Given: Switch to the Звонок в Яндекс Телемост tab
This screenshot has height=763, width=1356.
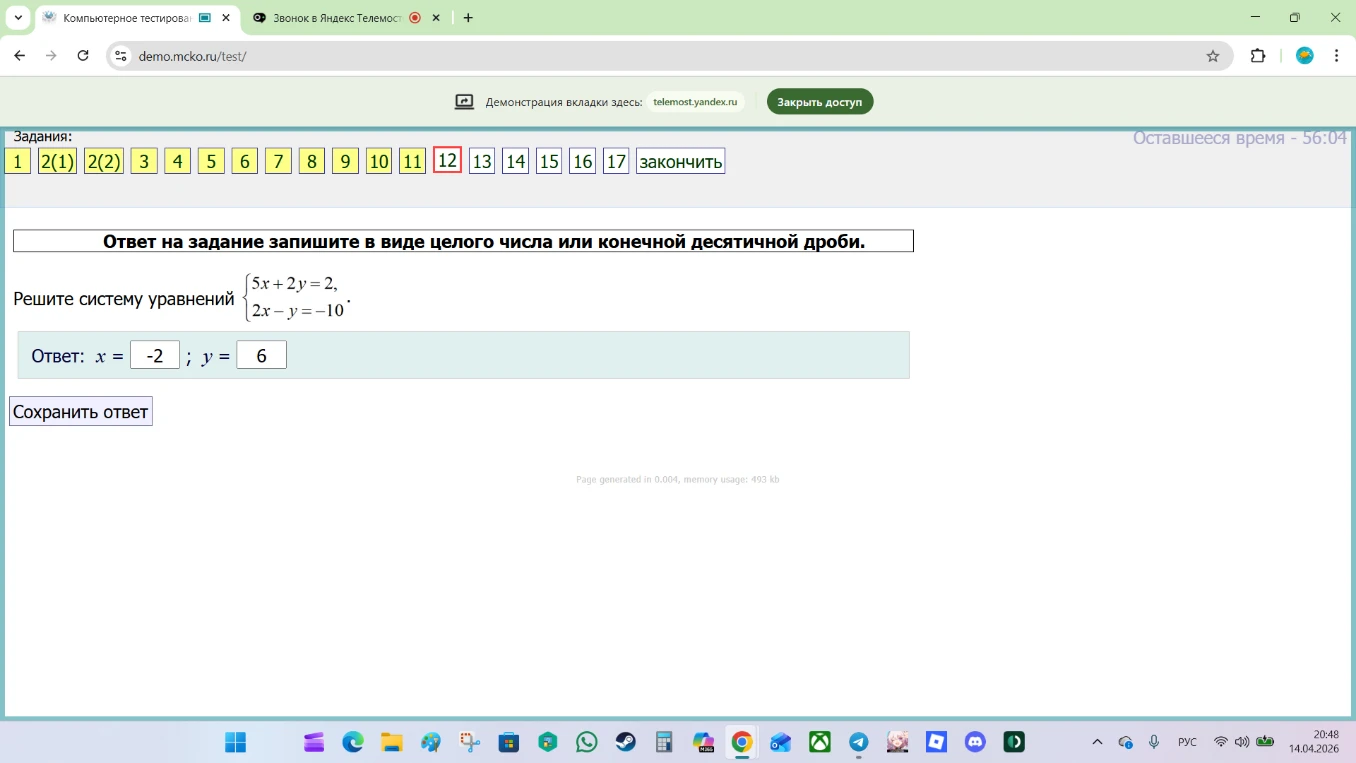Looking at the screenshot, I should 346,18.
